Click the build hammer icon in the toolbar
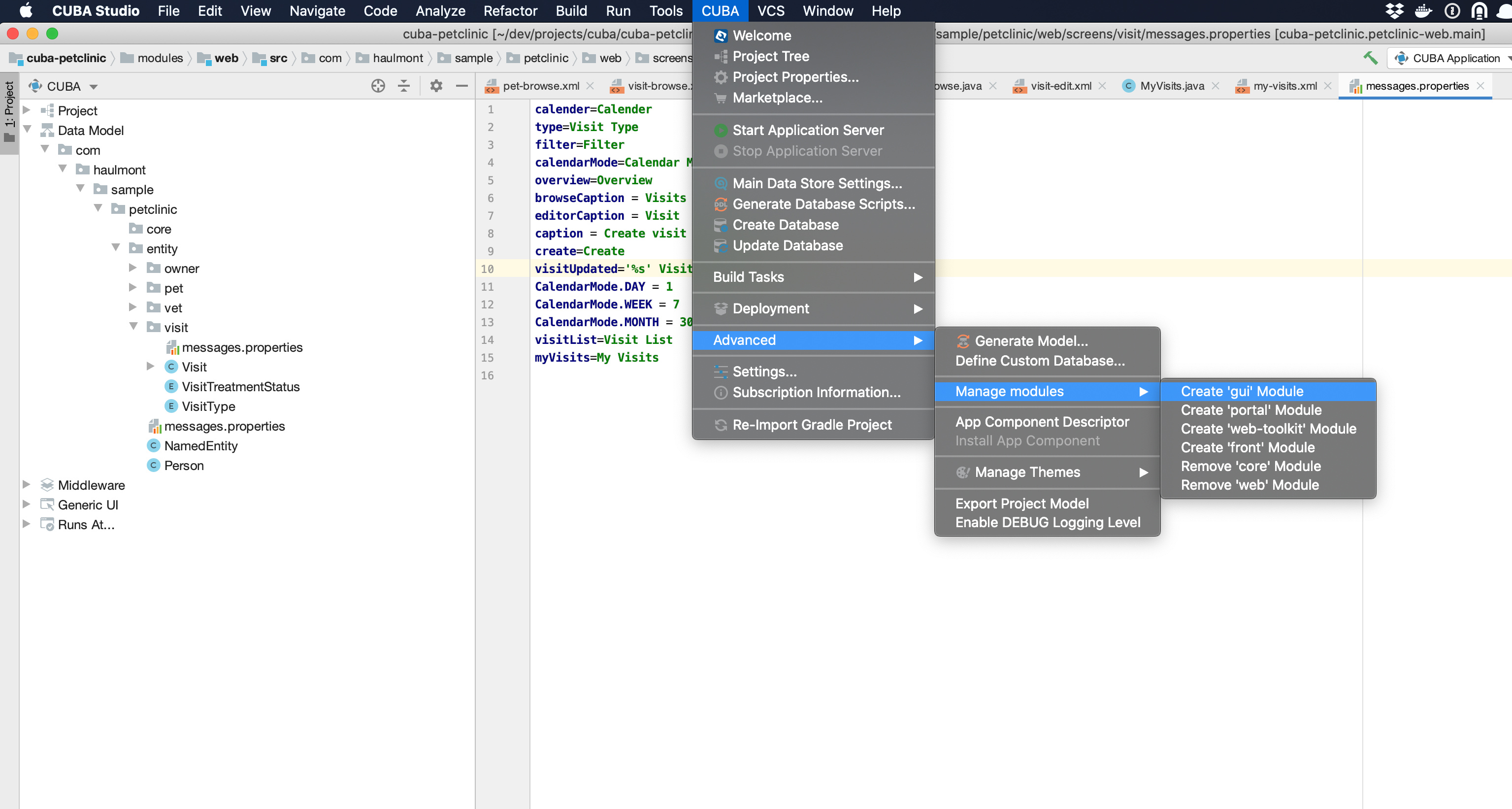The image size is (1512, 809). pyautogui.click(x=1370, y=58)
